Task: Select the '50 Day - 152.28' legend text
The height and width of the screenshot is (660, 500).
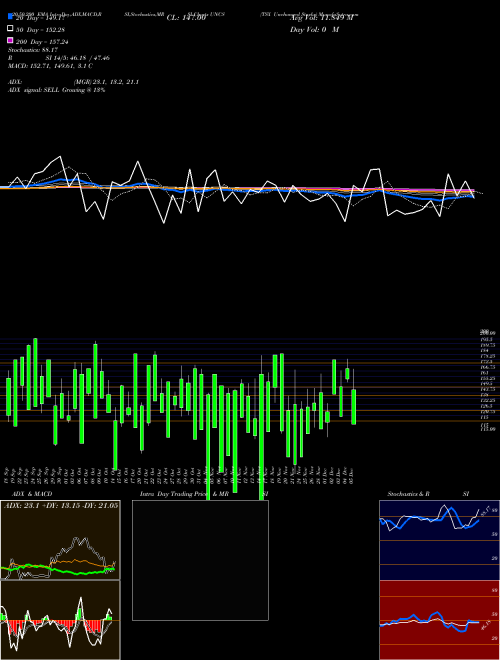Action: coord(40,30)
